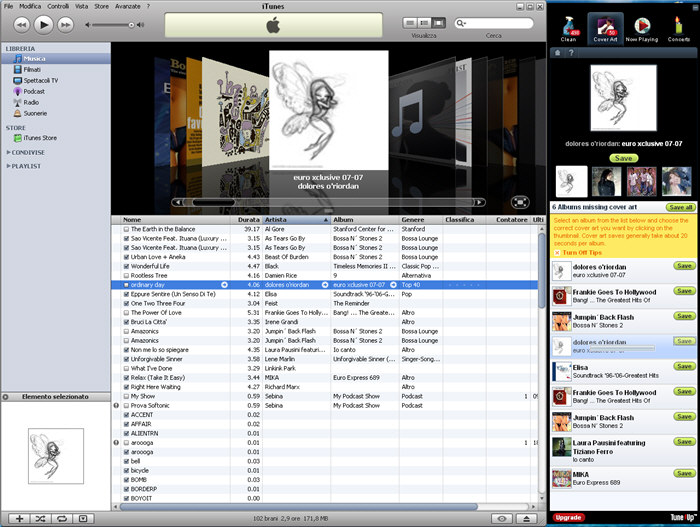700x527 pixels.
Task: Open TuneUp help question mark
Action: tap(571, 53)
